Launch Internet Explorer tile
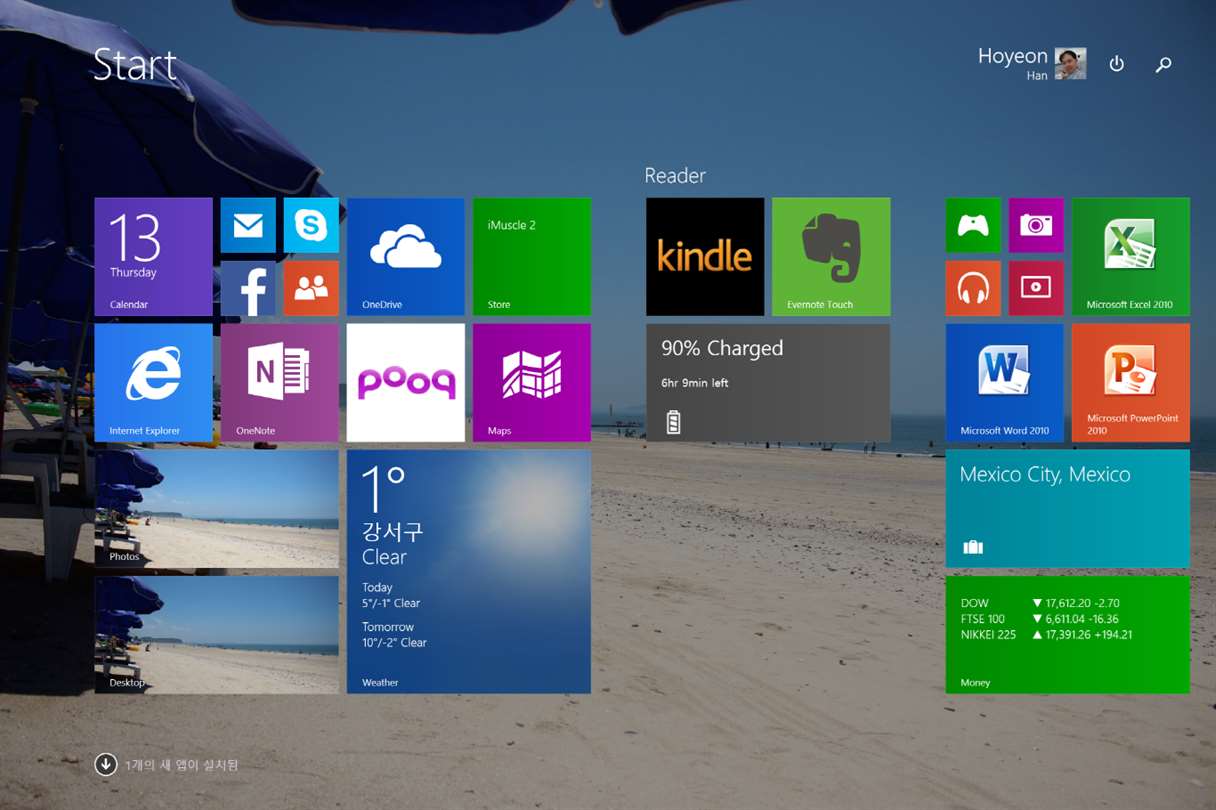 coord(153,383)
